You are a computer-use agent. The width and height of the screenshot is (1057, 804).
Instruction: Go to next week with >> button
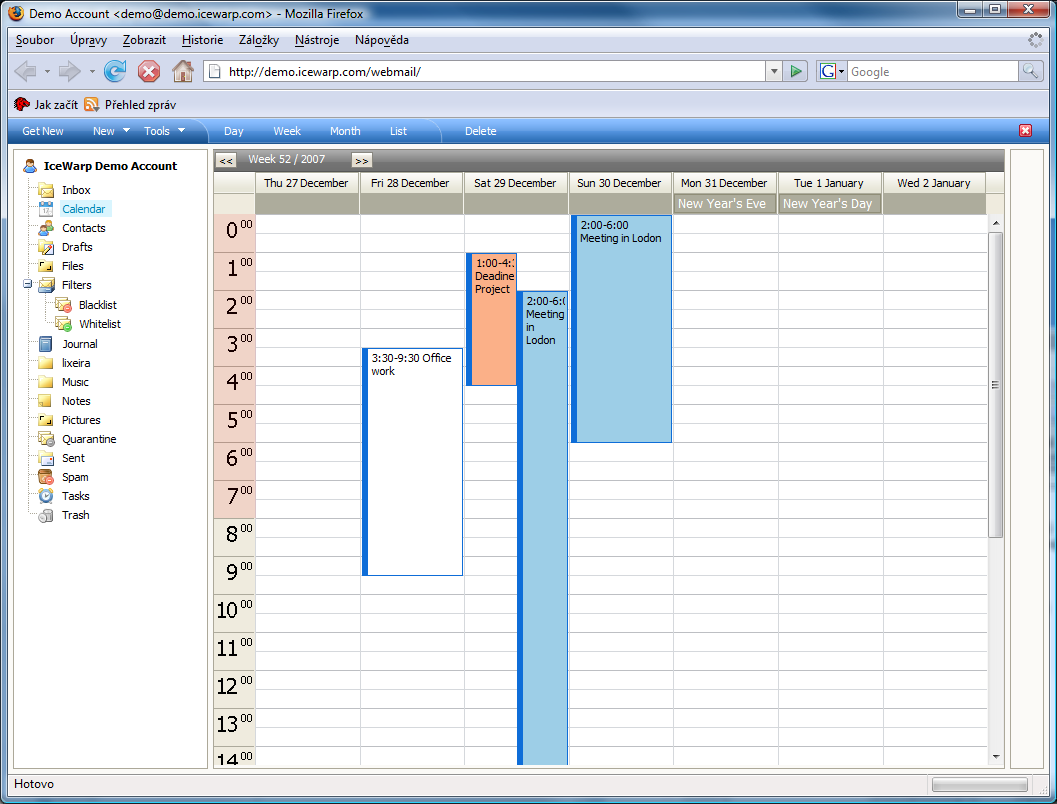362,160
